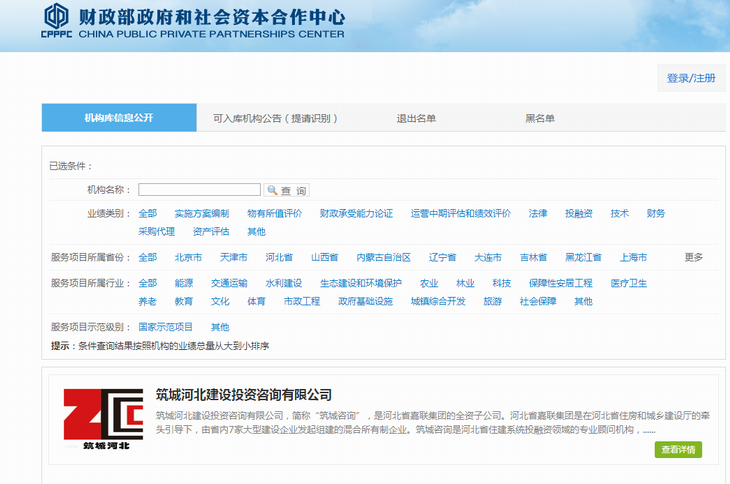The image size is (730, 484).
Task: Expand provinces list with 更多
Action: coord(693,257)
